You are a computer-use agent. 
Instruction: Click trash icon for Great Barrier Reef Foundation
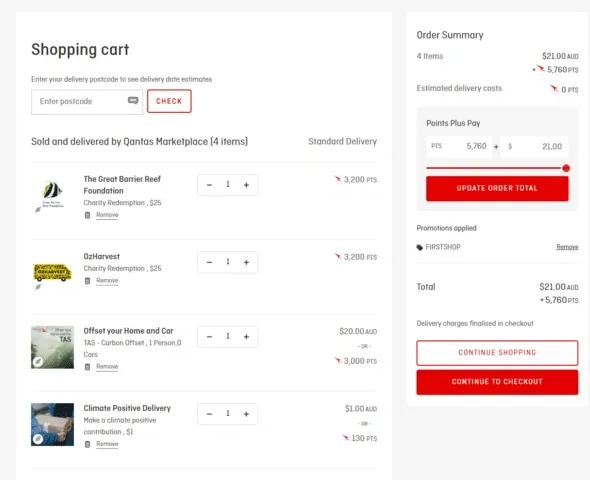(x=87, y=215)
